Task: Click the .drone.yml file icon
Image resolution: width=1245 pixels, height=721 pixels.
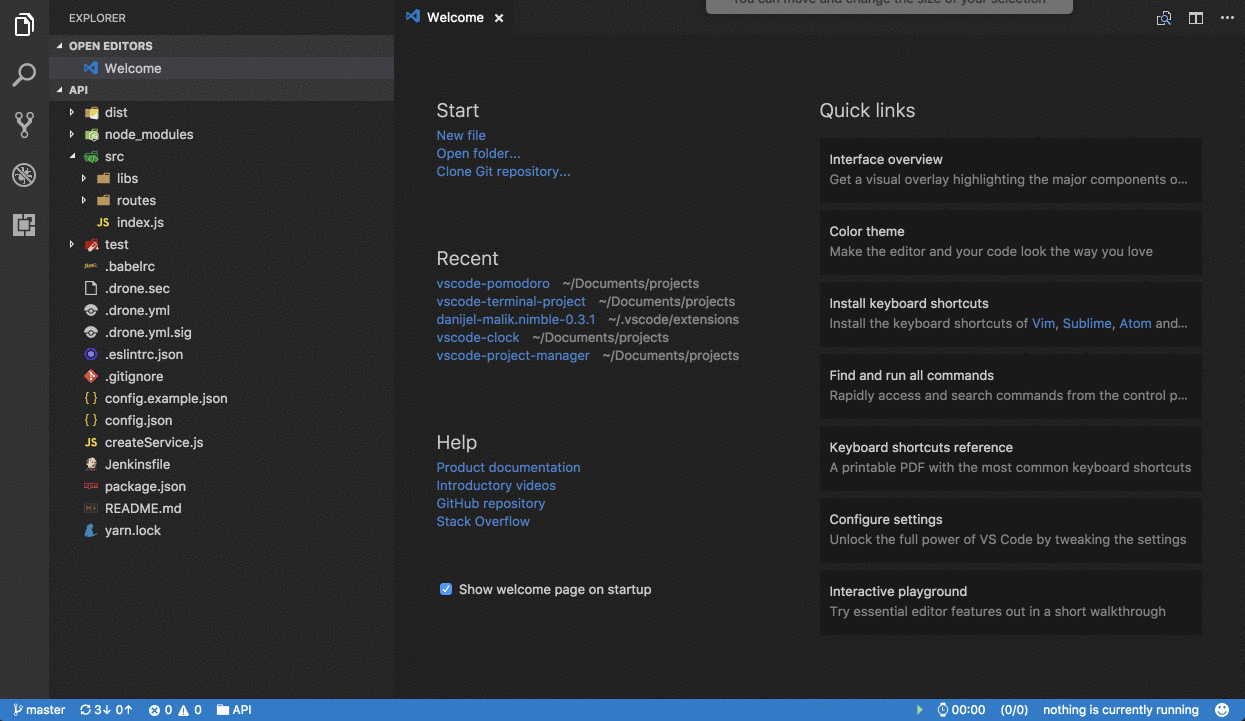Action: [x=91, y=310]
